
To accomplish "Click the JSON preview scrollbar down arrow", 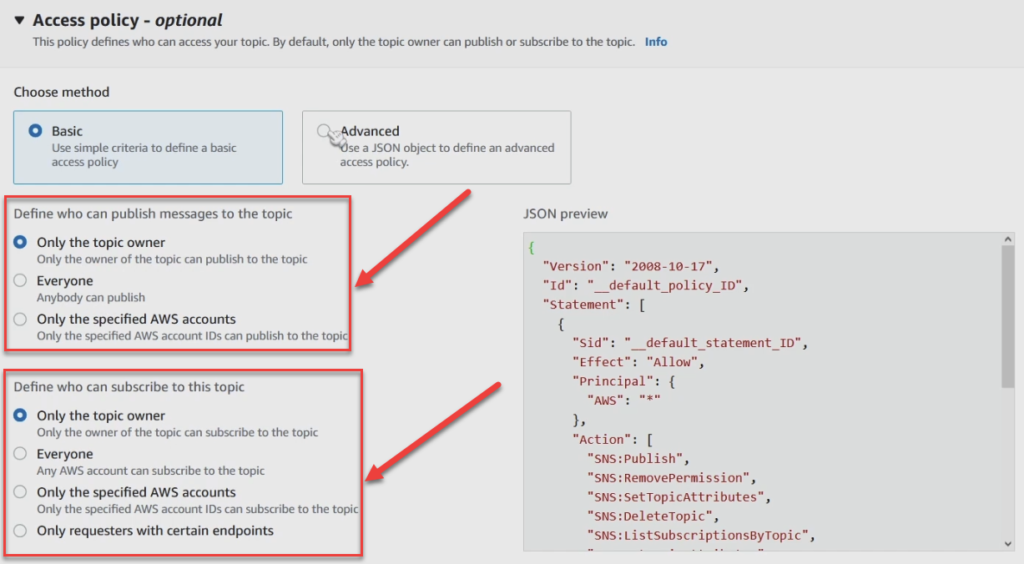I will [1007, 543].
